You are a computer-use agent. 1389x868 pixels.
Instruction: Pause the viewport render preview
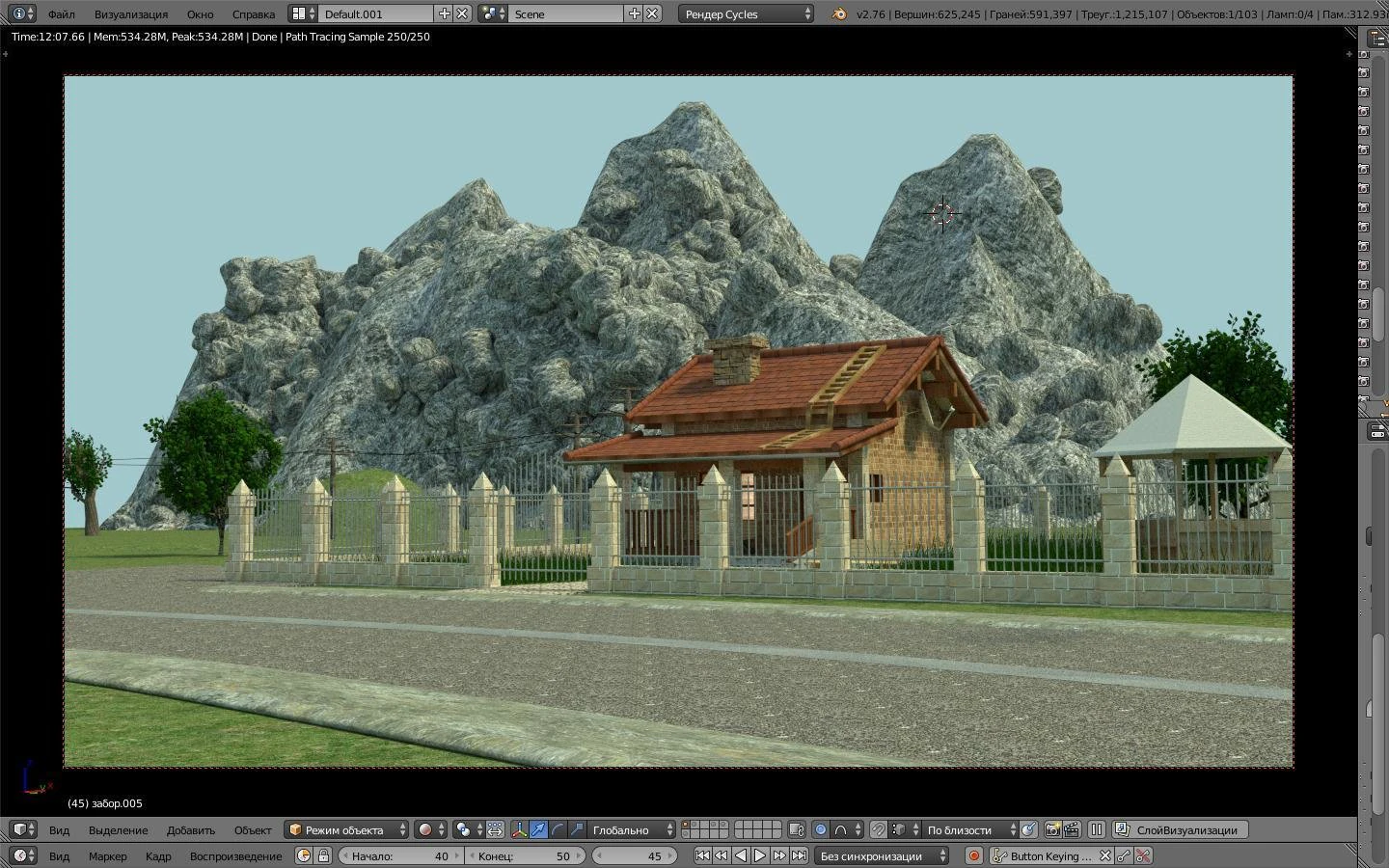[x=1097, y=829]
